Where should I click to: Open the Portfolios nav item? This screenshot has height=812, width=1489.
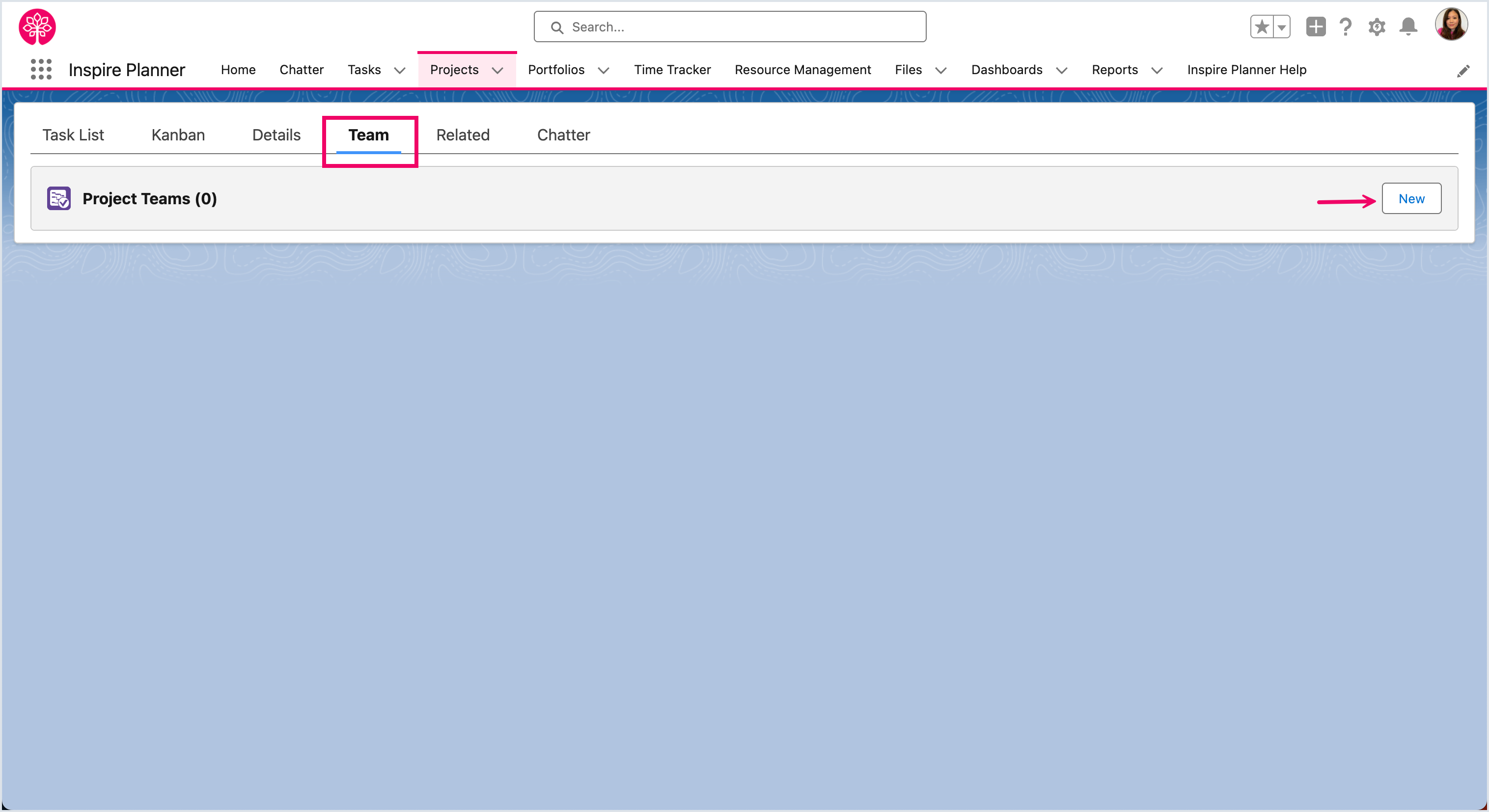[x=556, y=69]
